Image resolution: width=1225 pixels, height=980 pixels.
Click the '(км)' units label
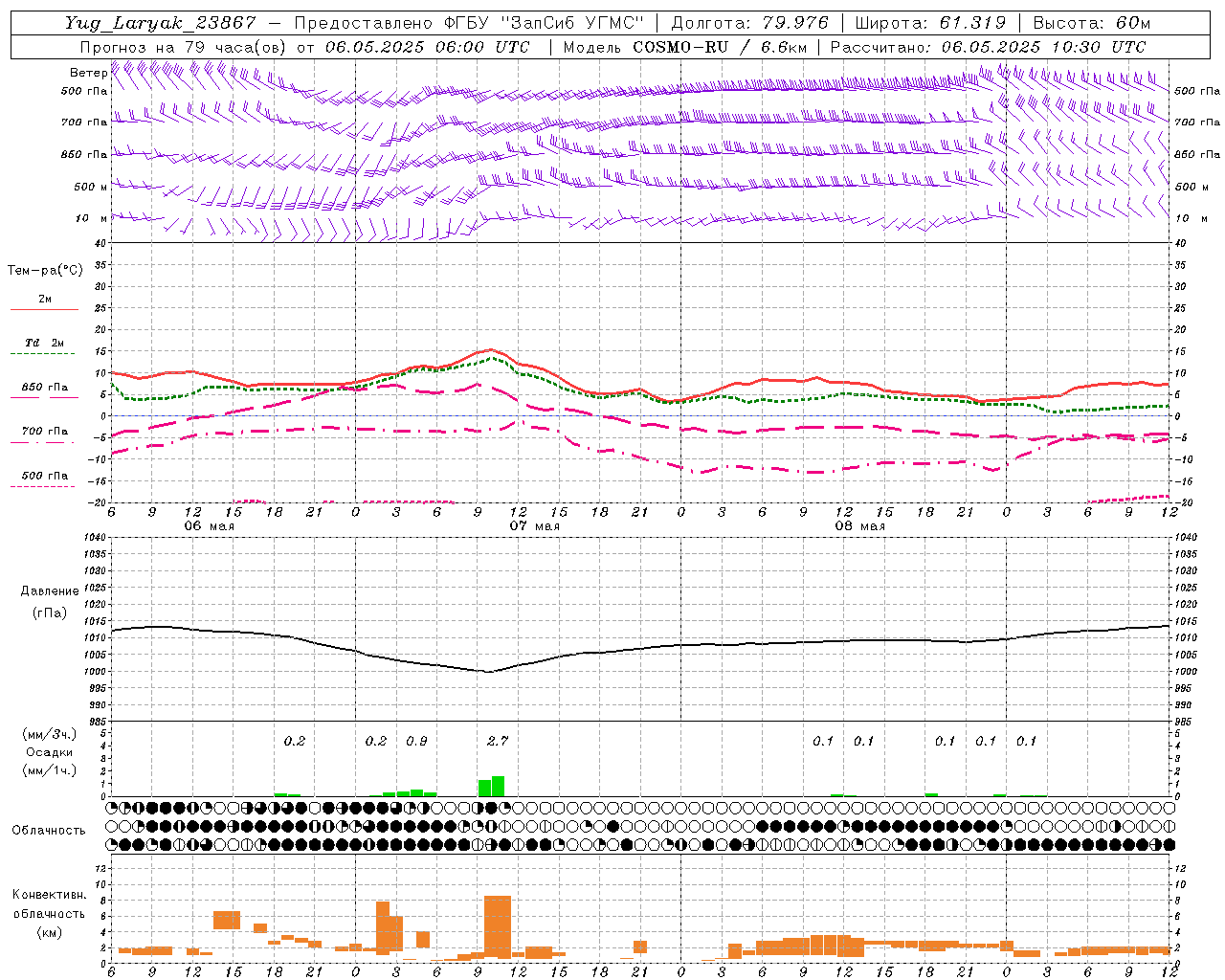[49, 932]
